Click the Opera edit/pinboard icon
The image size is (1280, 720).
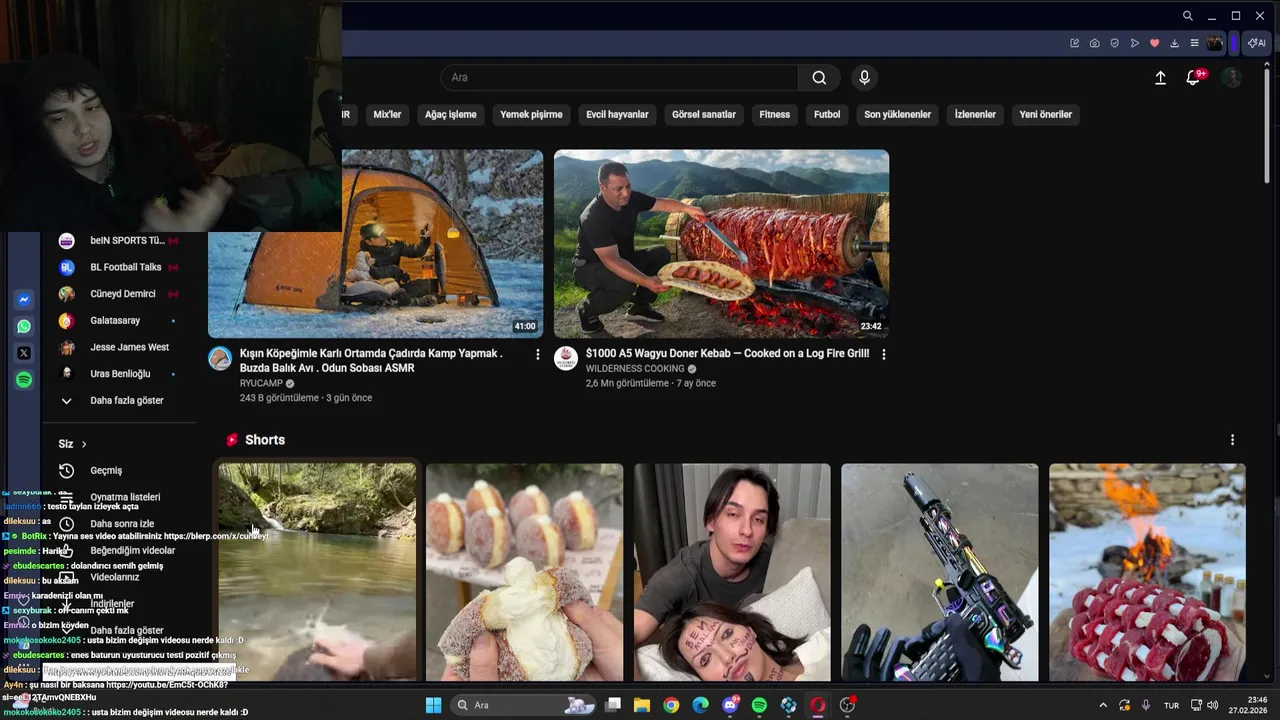(1075, 43)
